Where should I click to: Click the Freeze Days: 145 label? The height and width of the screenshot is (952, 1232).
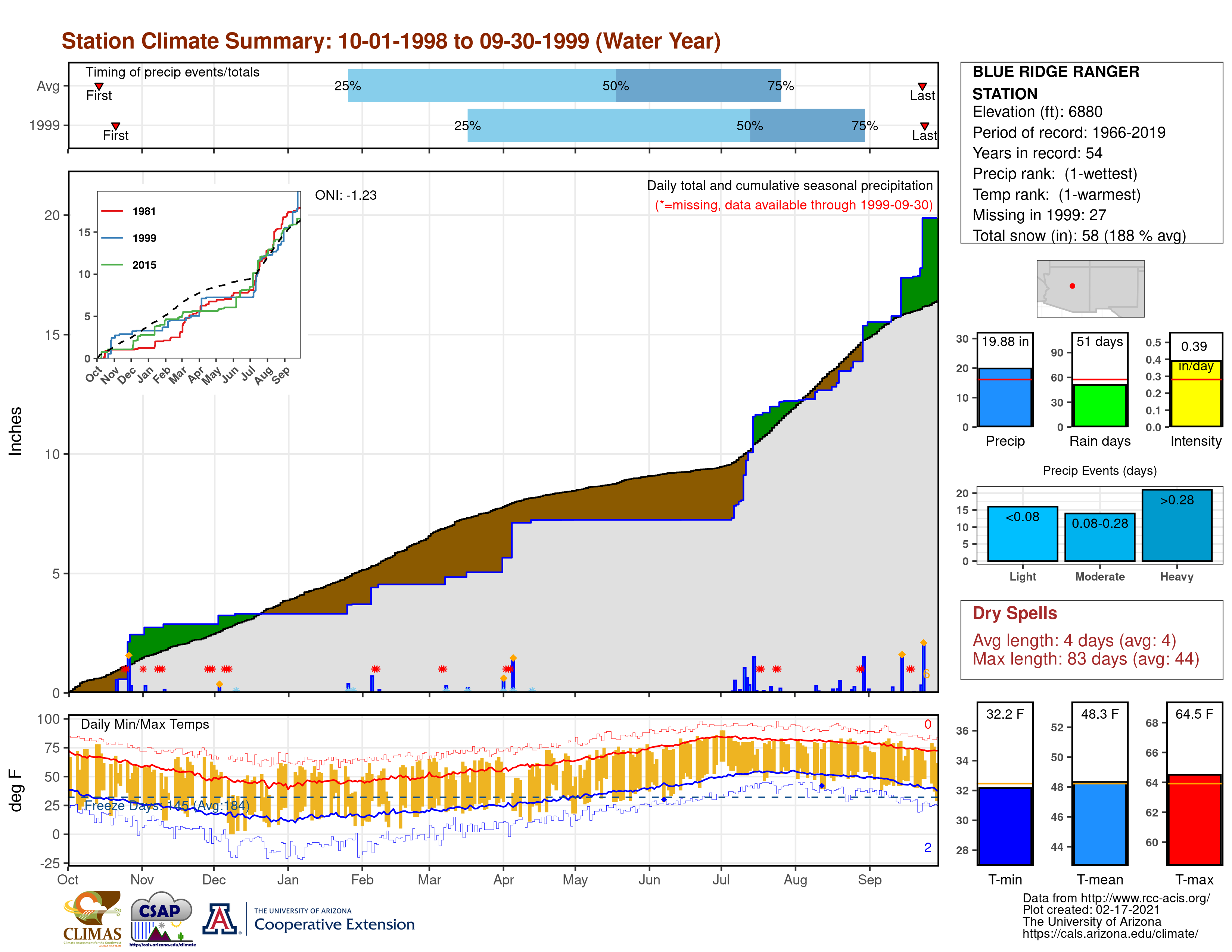click(x=167, y=805)
